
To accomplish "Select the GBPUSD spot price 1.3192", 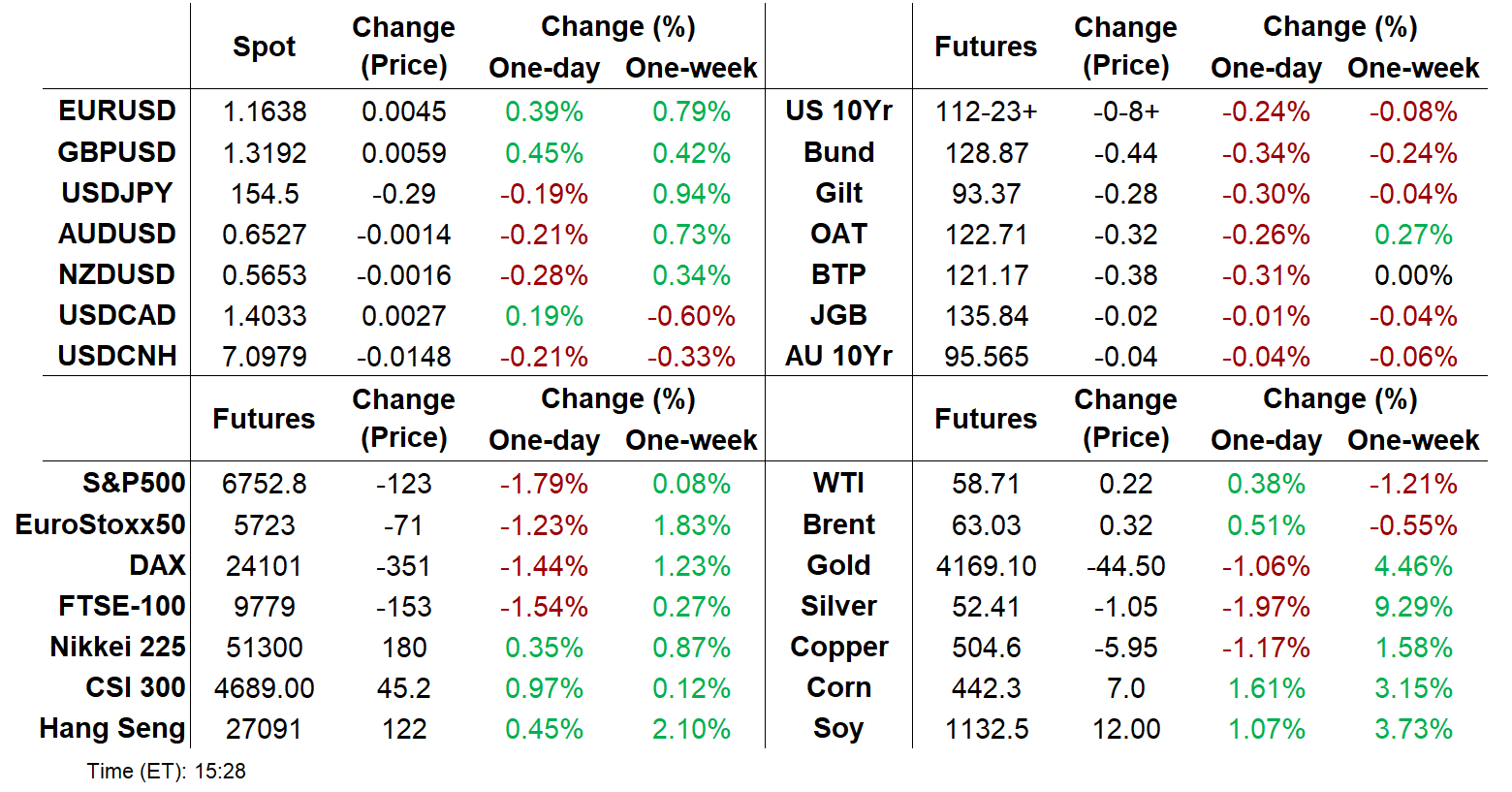I will click(x=264, y=153).
